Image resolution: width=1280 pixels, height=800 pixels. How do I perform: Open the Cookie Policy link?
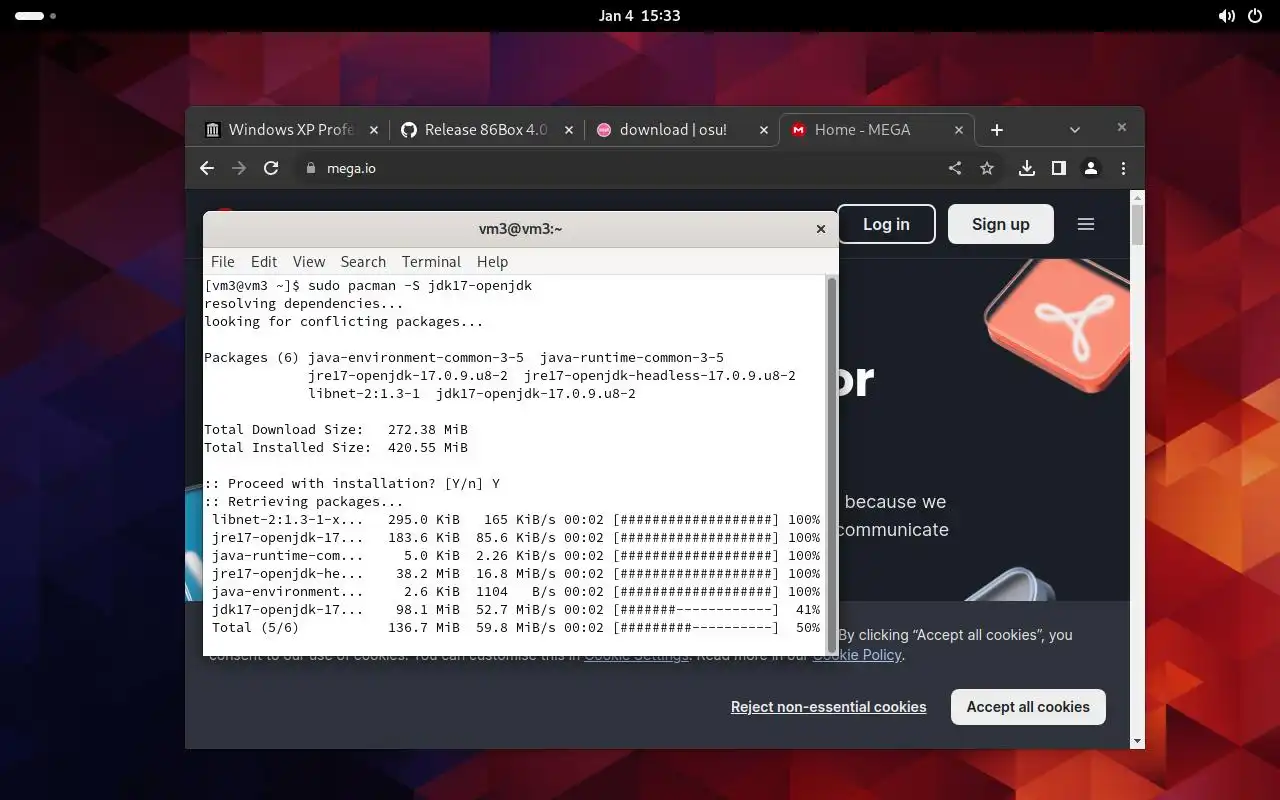(857, 655)
